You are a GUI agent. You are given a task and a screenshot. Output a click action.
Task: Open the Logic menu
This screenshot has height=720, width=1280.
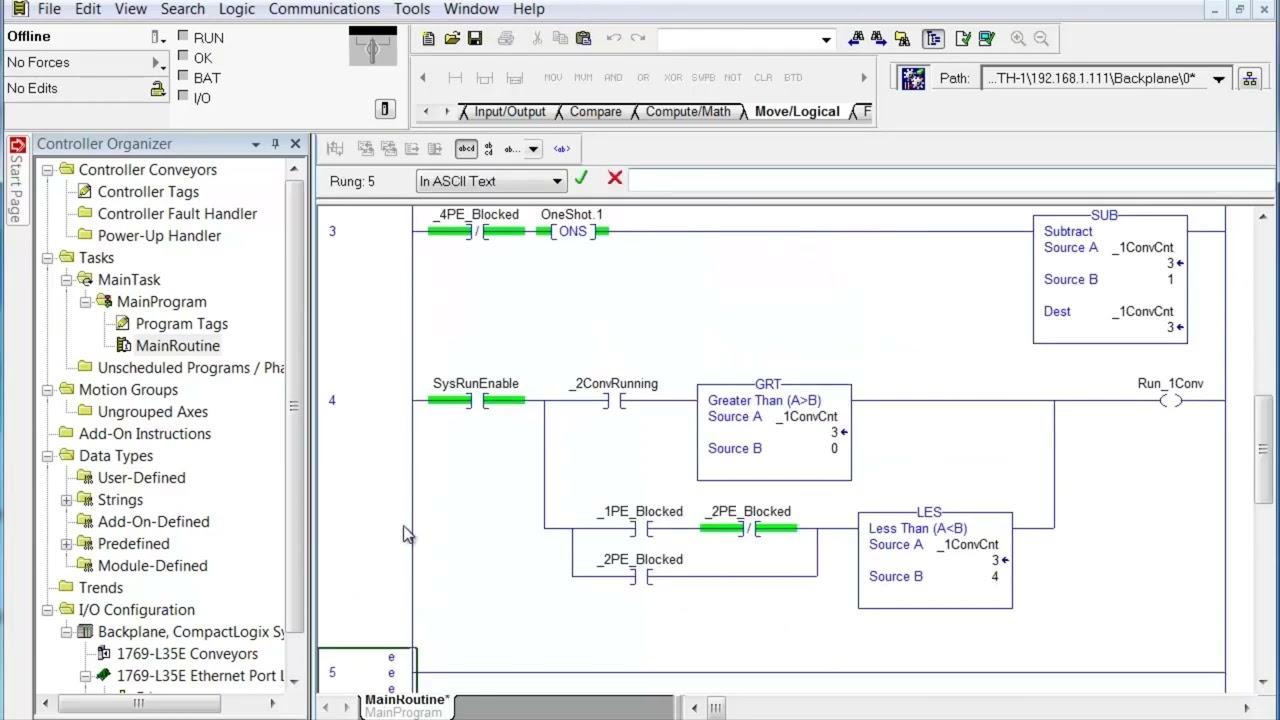click(236, 9)
